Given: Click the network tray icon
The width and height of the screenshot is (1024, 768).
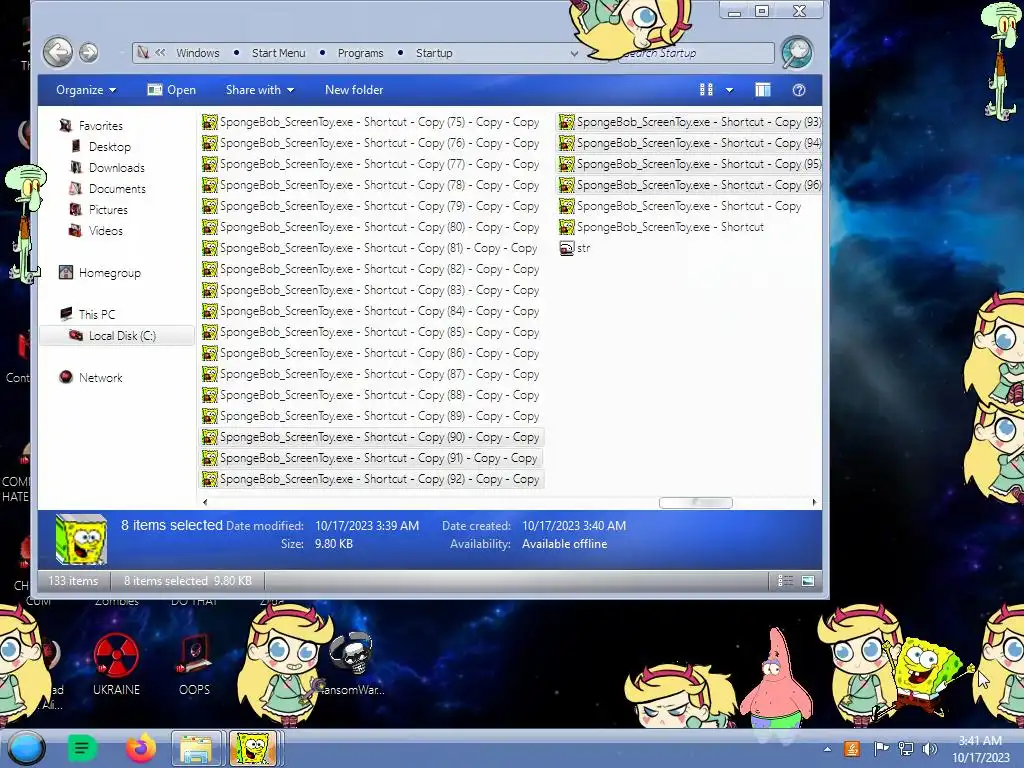Looking at the screenshot, I should coord(906,749).
